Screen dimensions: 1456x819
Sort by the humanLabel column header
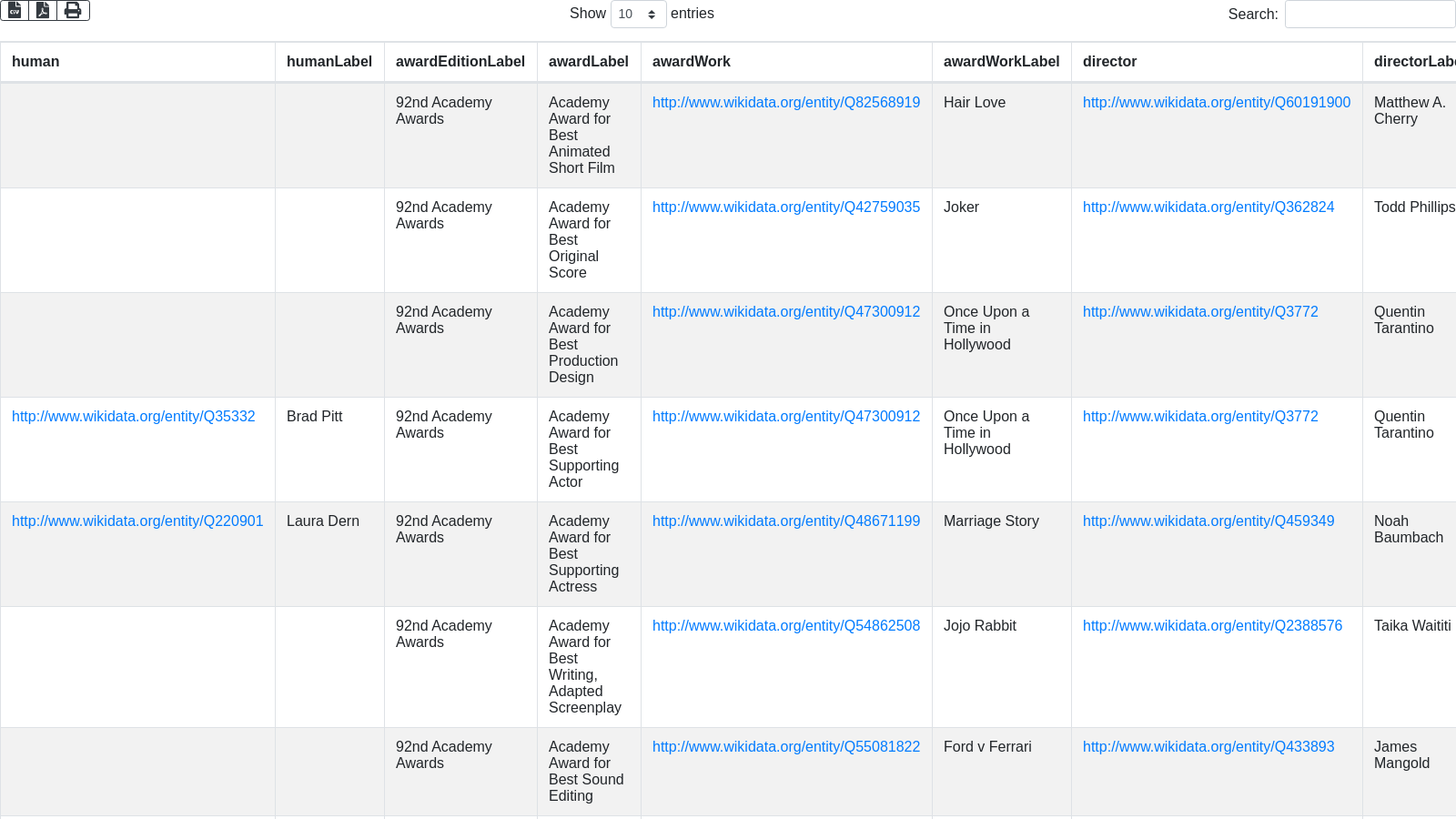click(x=329, y=62)
